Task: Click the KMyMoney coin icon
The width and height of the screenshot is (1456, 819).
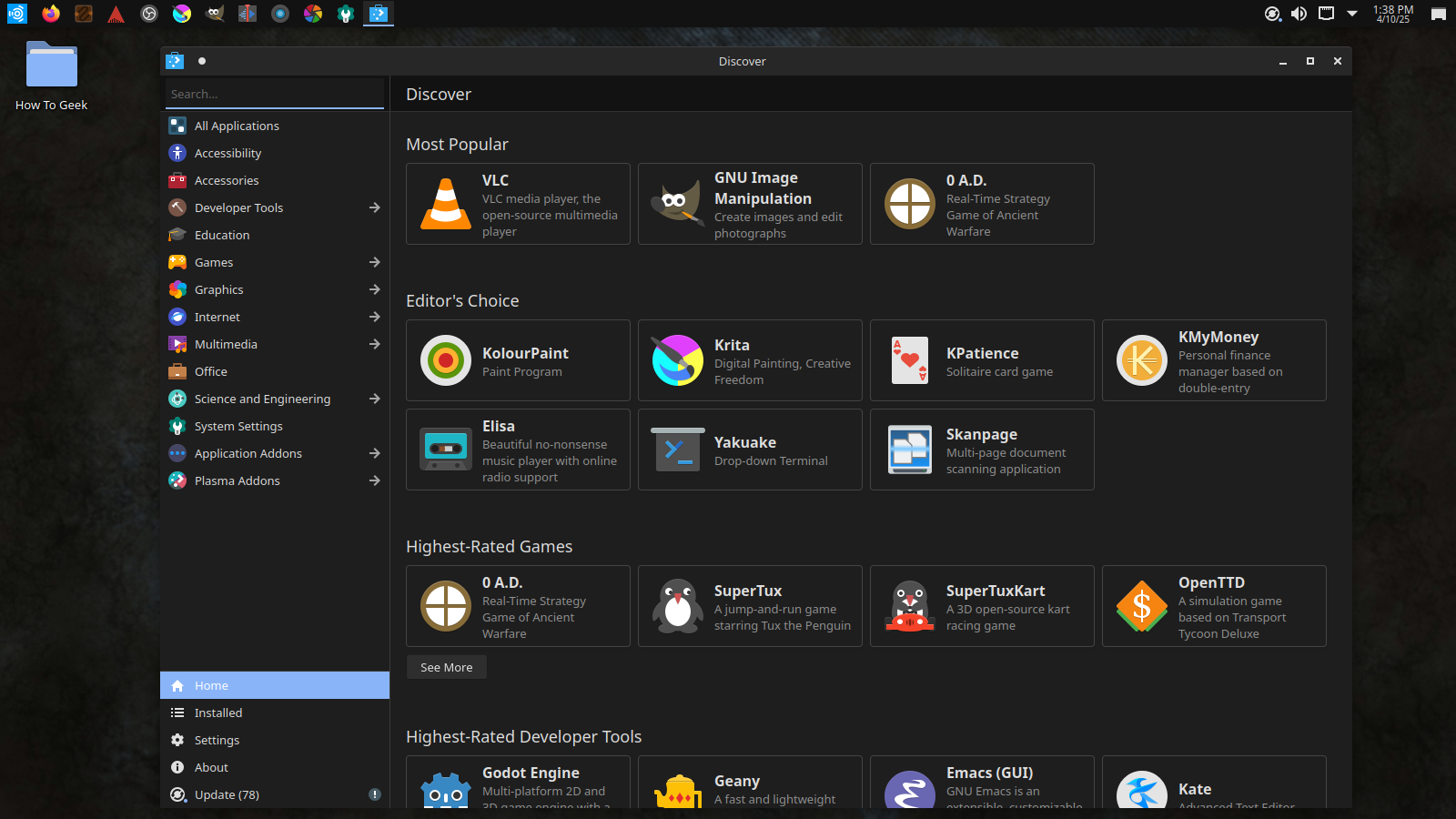Action: tap(1141, 360)
